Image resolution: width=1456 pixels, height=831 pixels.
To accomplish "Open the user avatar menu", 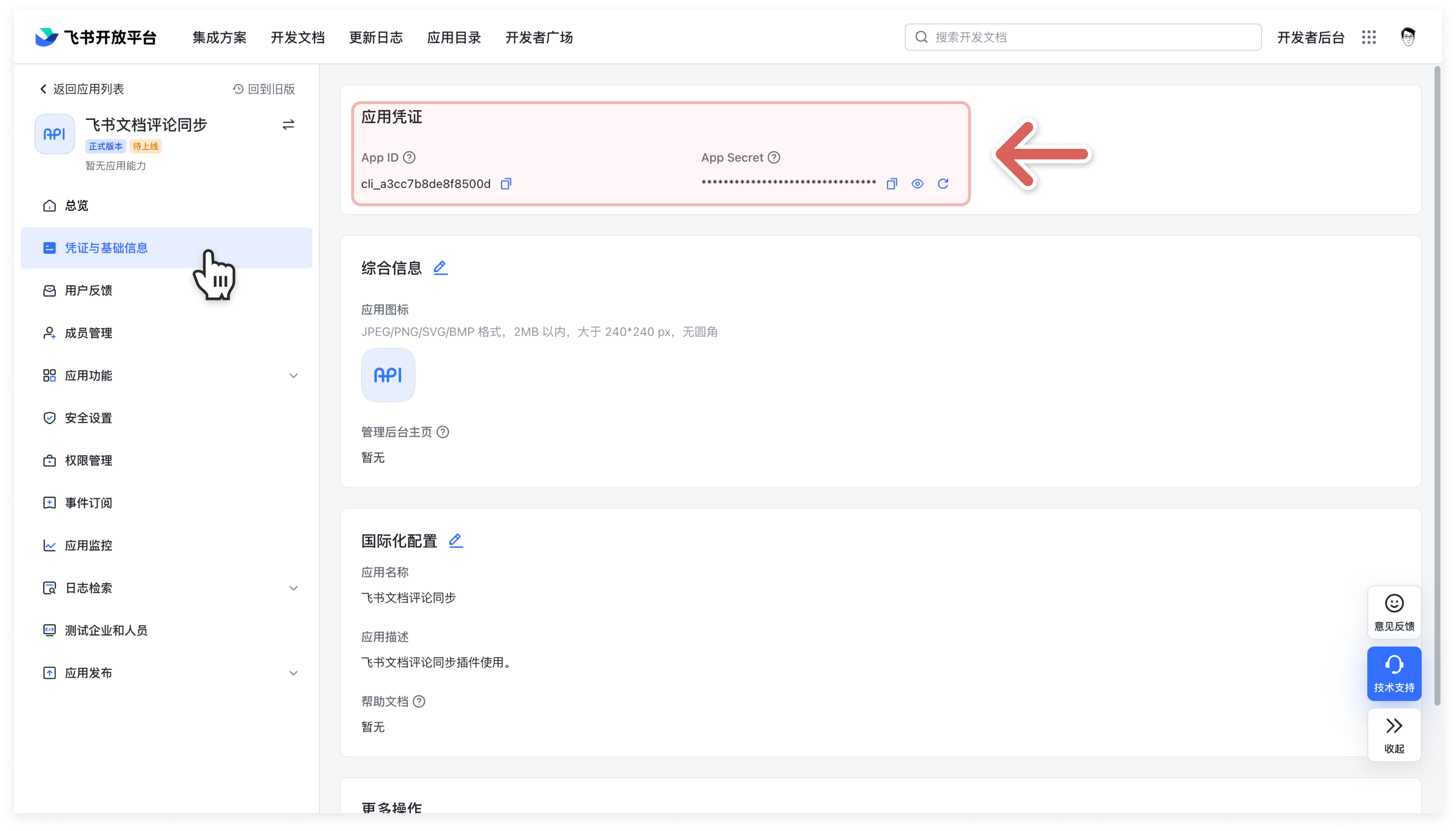I will [x=1408, y=37].
